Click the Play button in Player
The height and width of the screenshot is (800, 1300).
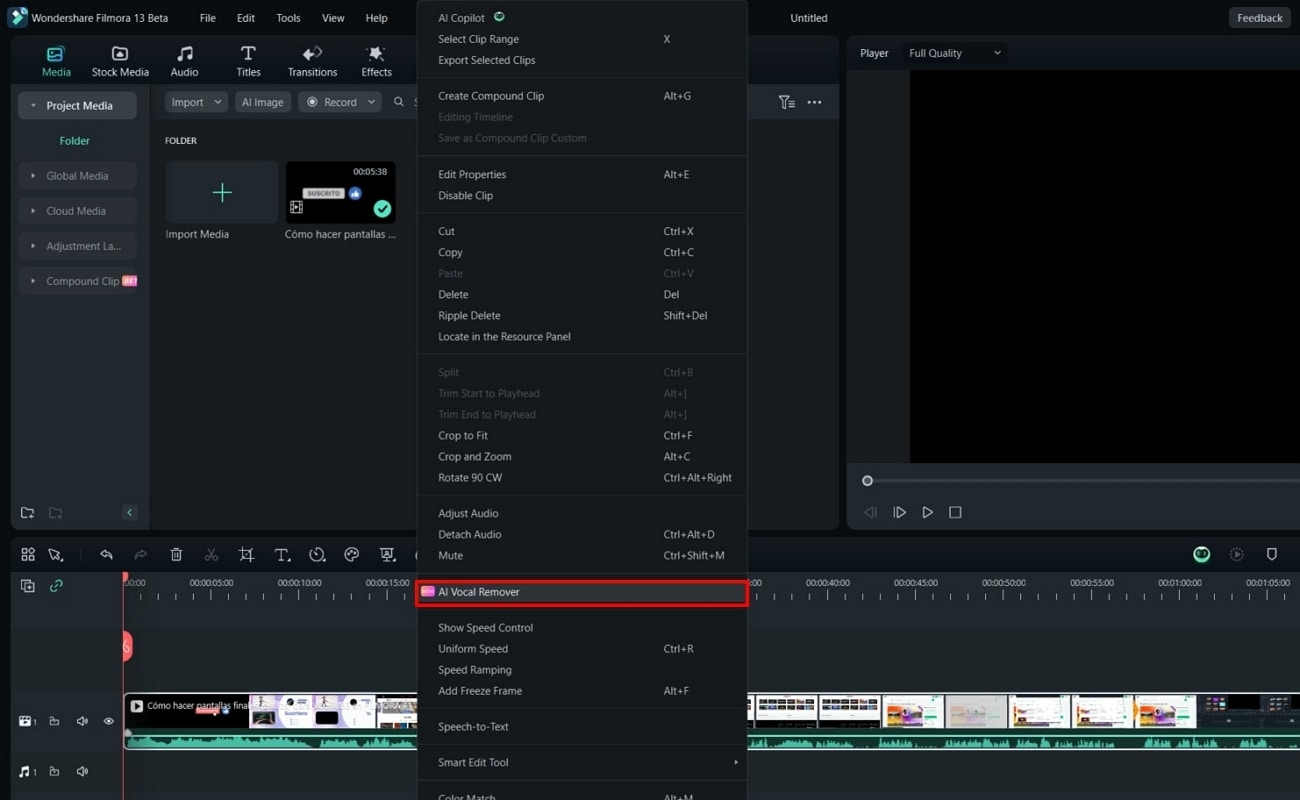(927, 512)
